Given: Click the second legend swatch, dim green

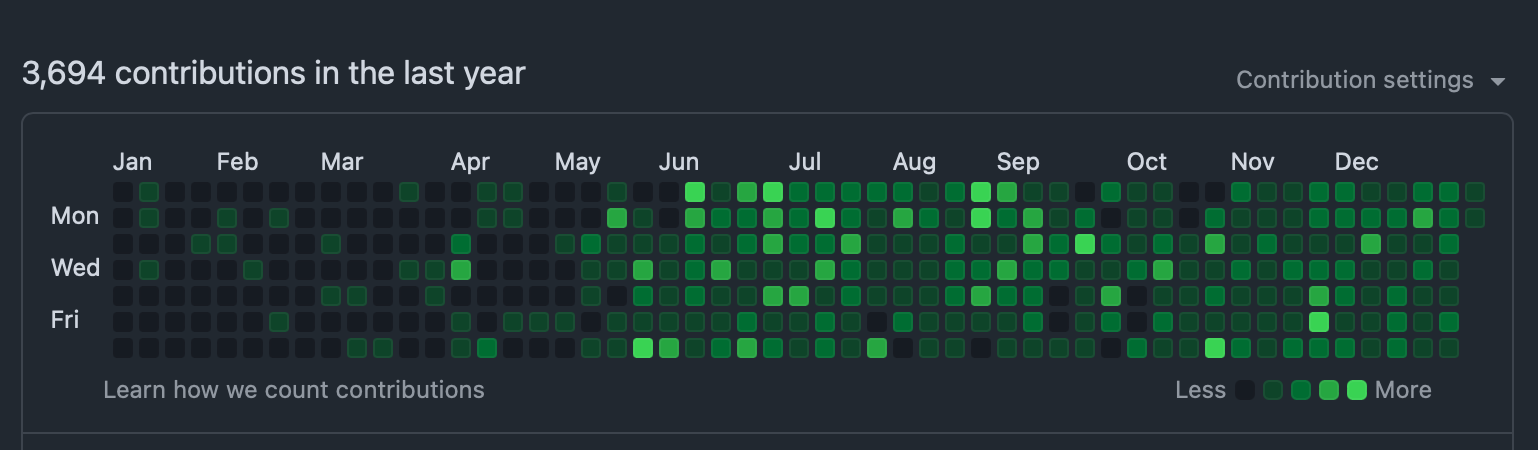Looking at the screenshot, I should point(1273,390).
